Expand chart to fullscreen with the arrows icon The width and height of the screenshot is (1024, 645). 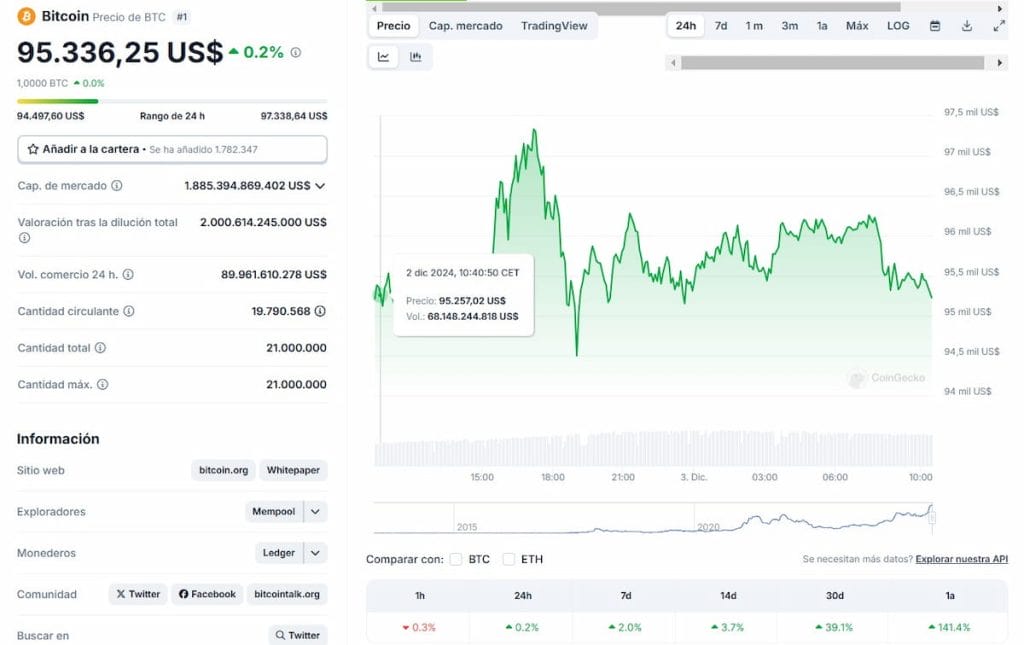pyautogui.click(x=999, y=26)
